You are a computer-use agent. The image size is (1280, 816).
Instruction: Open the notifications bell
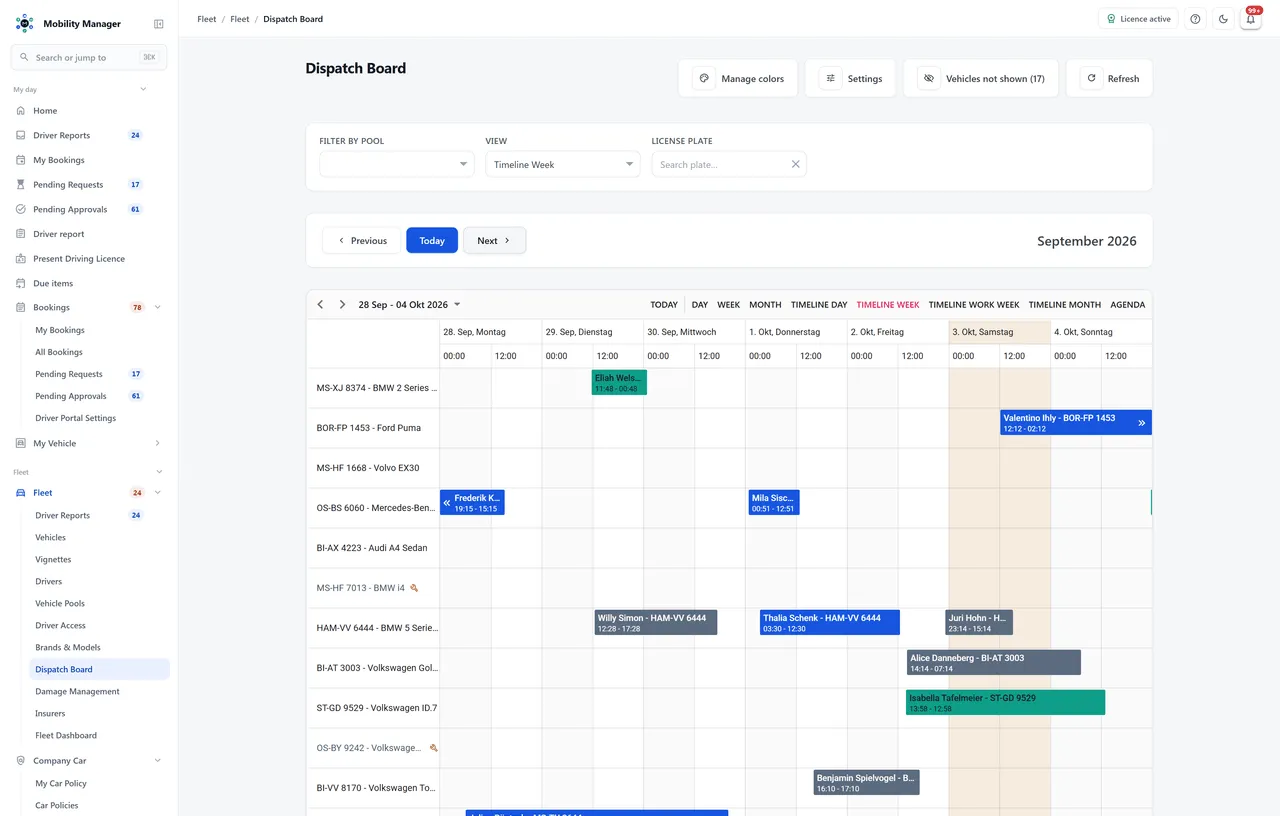1250,19
